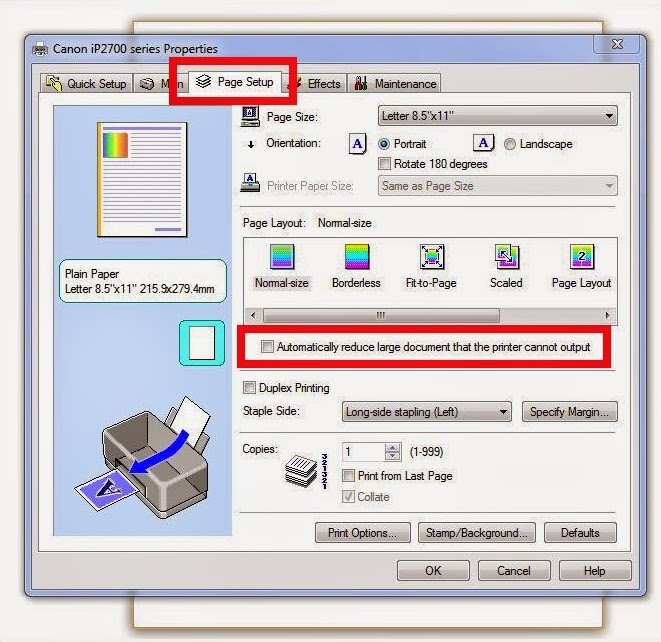Click the landscape orientation A icon

483,143
